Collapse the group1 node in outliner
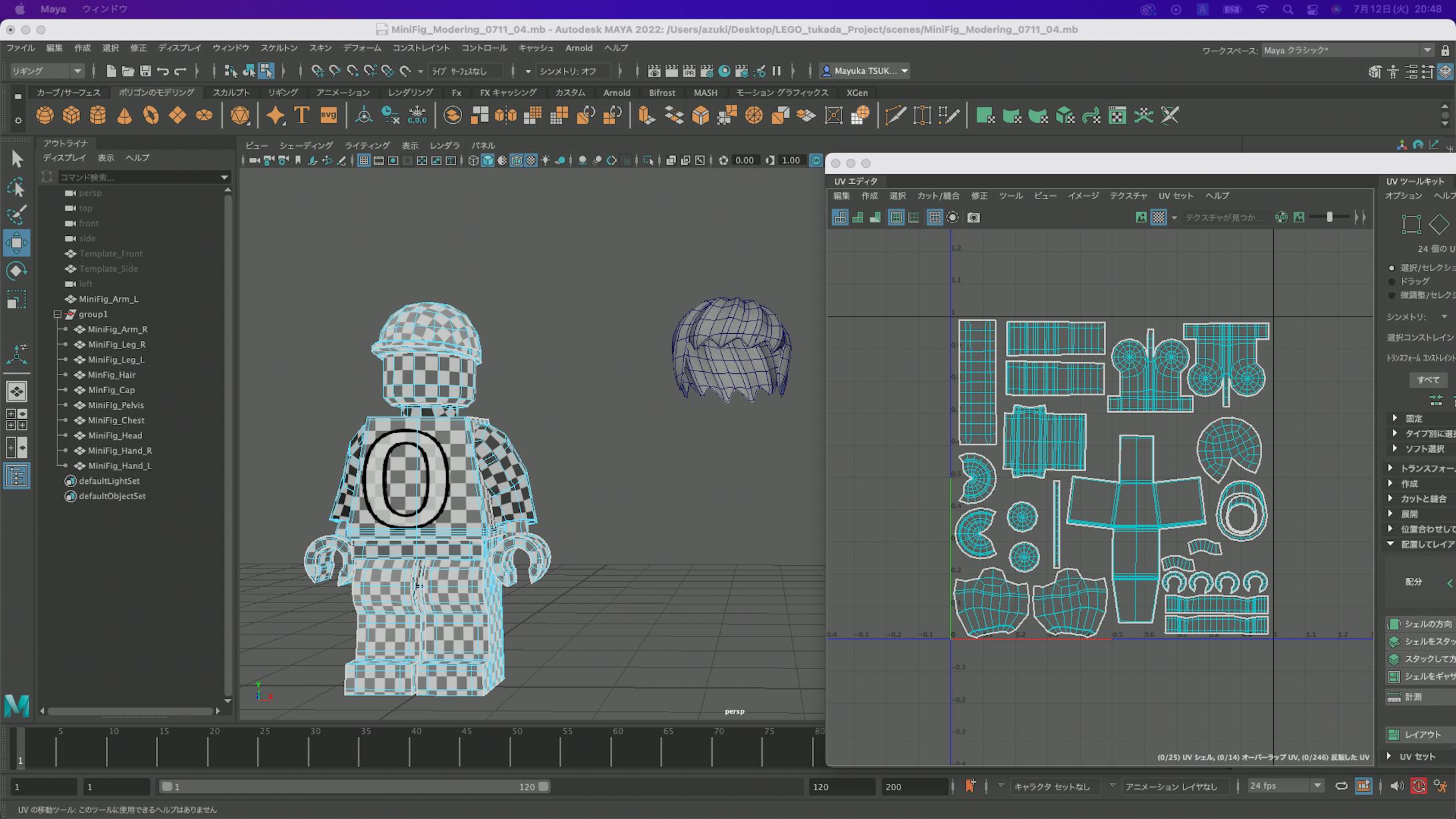1456x819 pixels. tap(57, 314)
